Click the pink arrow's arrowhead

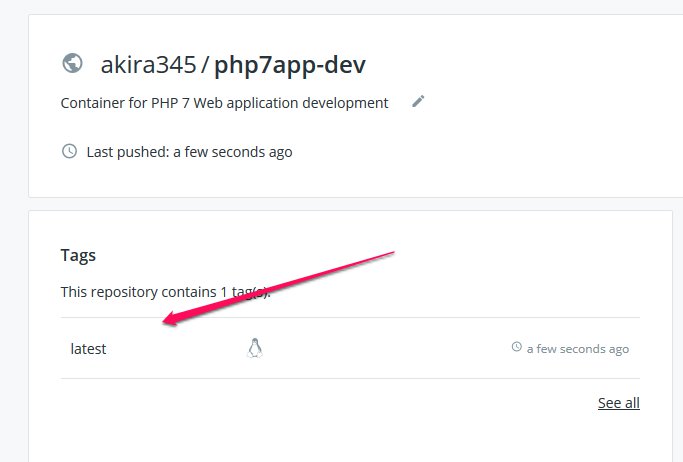pos(172,321)
